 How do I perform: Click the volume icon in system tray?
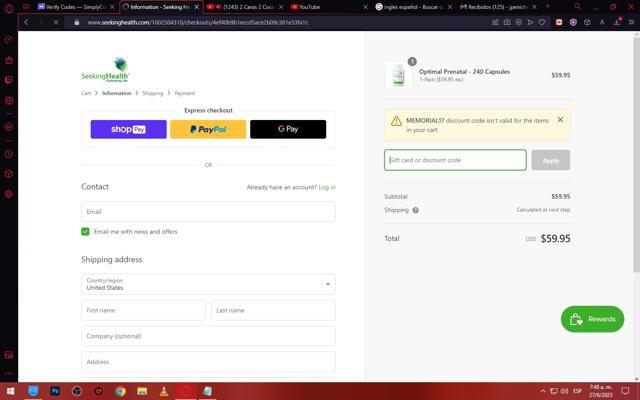coord(564,391)
